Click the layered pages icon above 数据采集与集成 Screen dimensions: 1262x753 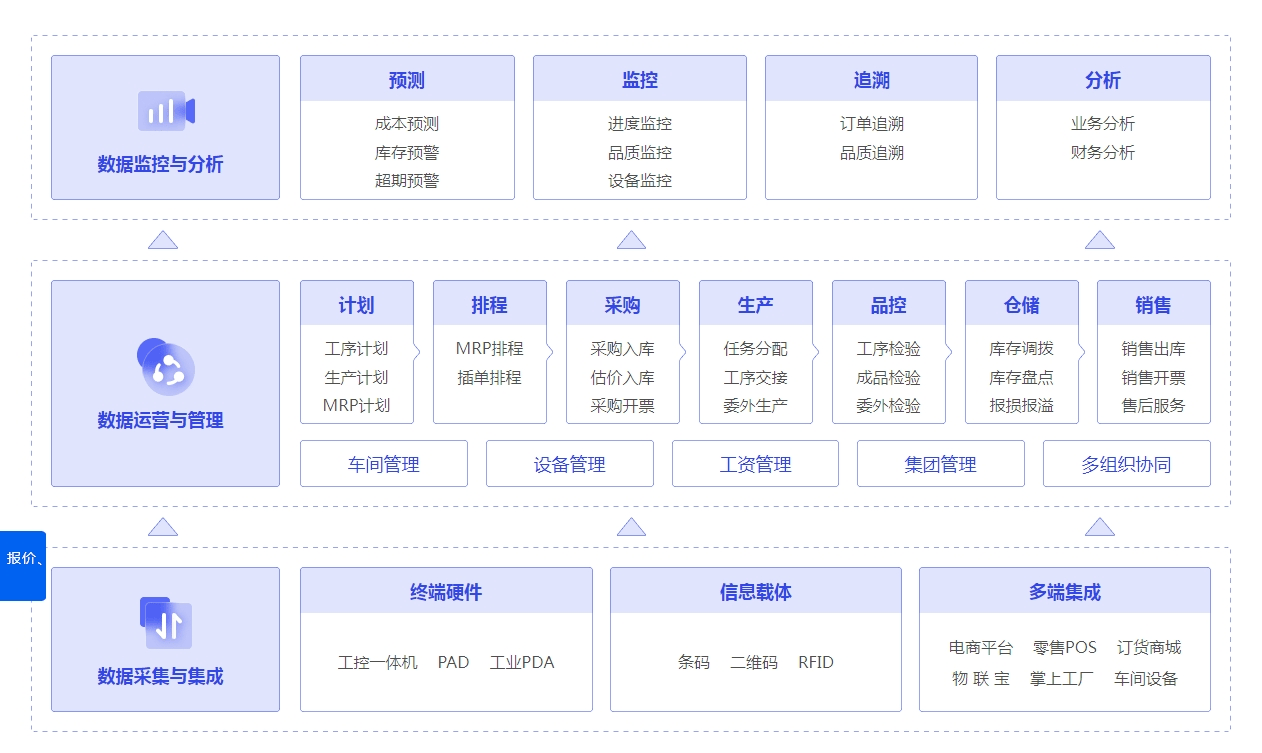point(165,623)
